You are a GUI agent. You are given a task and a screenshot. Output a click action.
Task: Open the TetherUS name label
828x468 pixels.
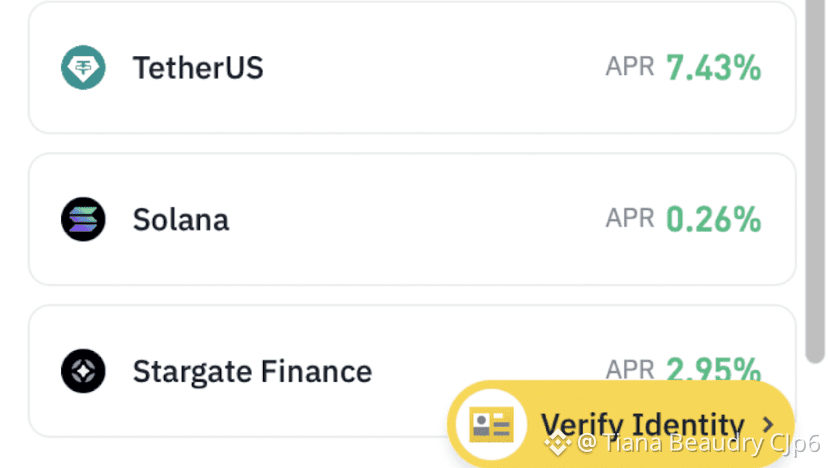pos(198,68)
